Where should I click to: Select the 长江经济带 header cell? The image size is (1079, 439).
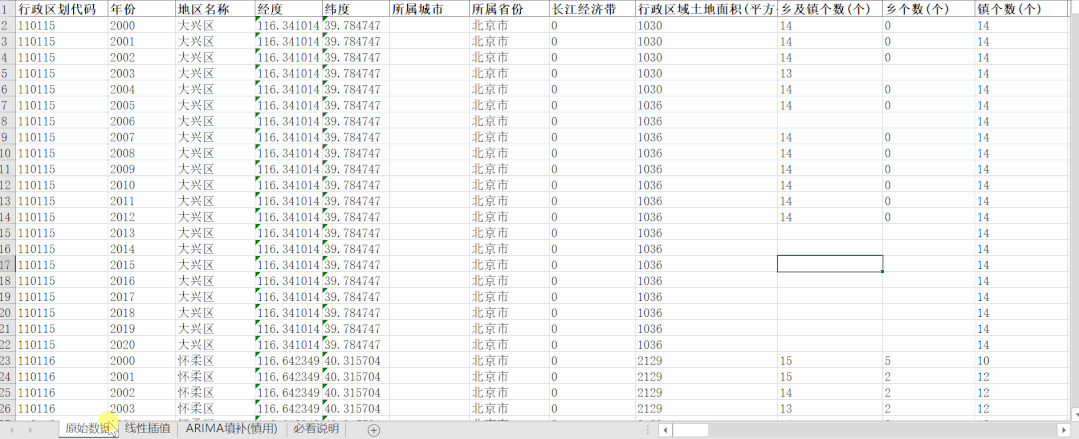(592, 9)
